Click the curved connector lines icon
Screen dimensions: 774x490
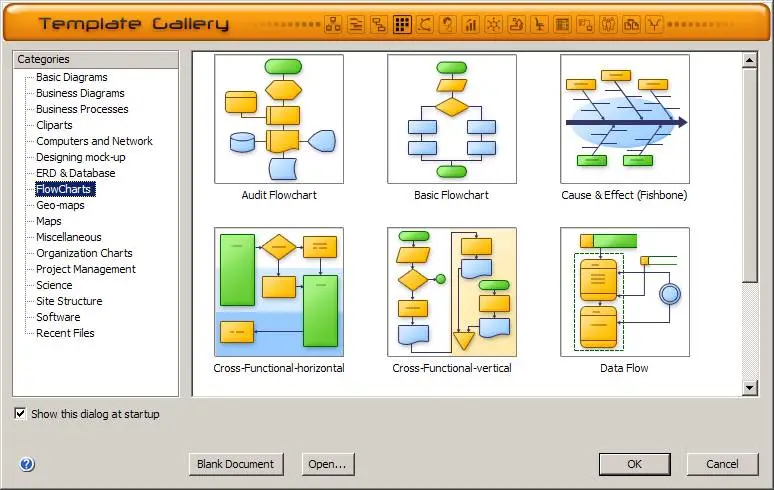click(425, 24)
